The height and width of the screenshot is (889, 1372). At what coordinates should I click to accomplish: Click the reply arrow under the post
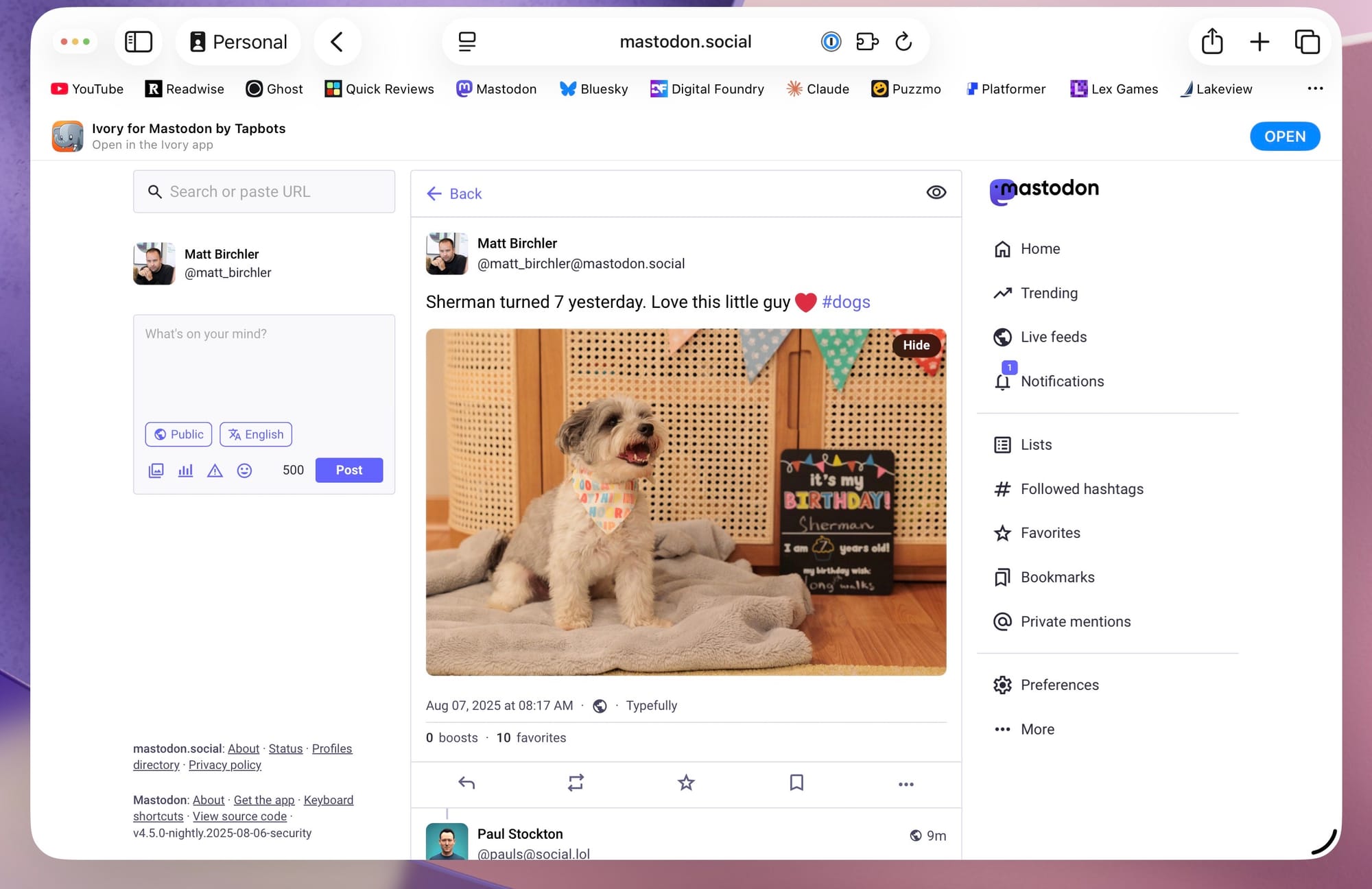(466, 783)
